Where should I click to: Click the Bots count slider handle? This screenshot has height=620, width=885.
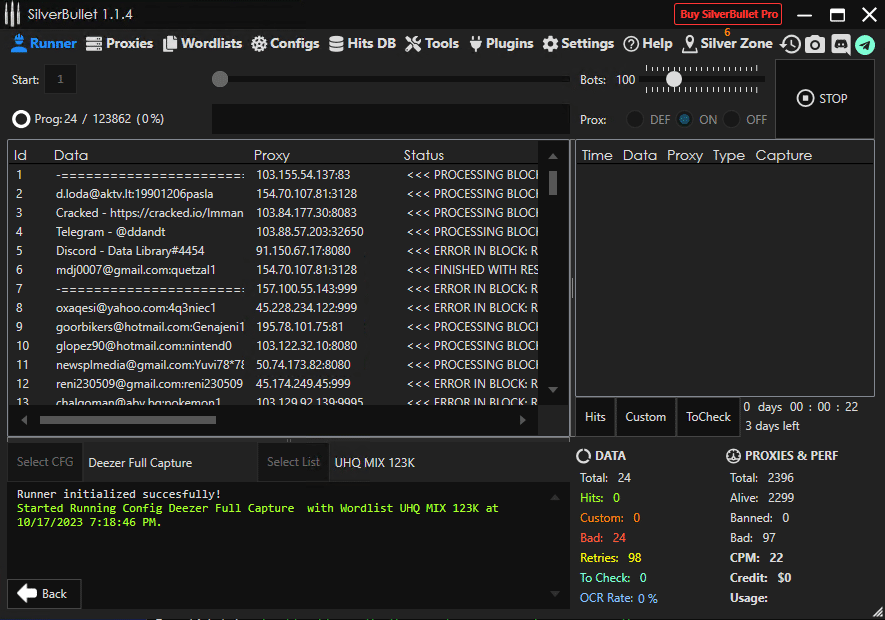[674, 79]
